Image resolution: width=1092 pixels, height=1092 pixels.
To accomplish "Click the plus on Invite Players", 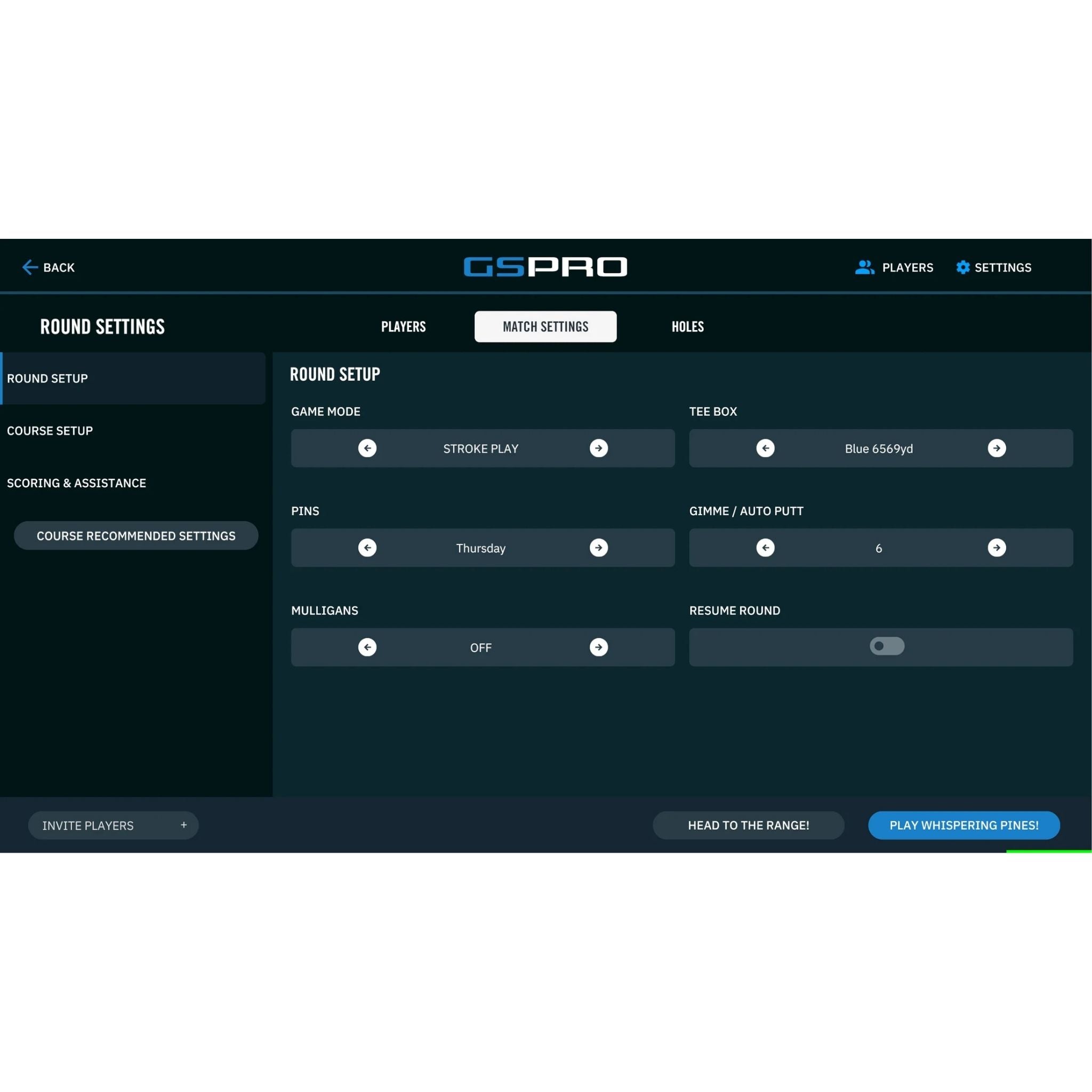I will [184, 825].
